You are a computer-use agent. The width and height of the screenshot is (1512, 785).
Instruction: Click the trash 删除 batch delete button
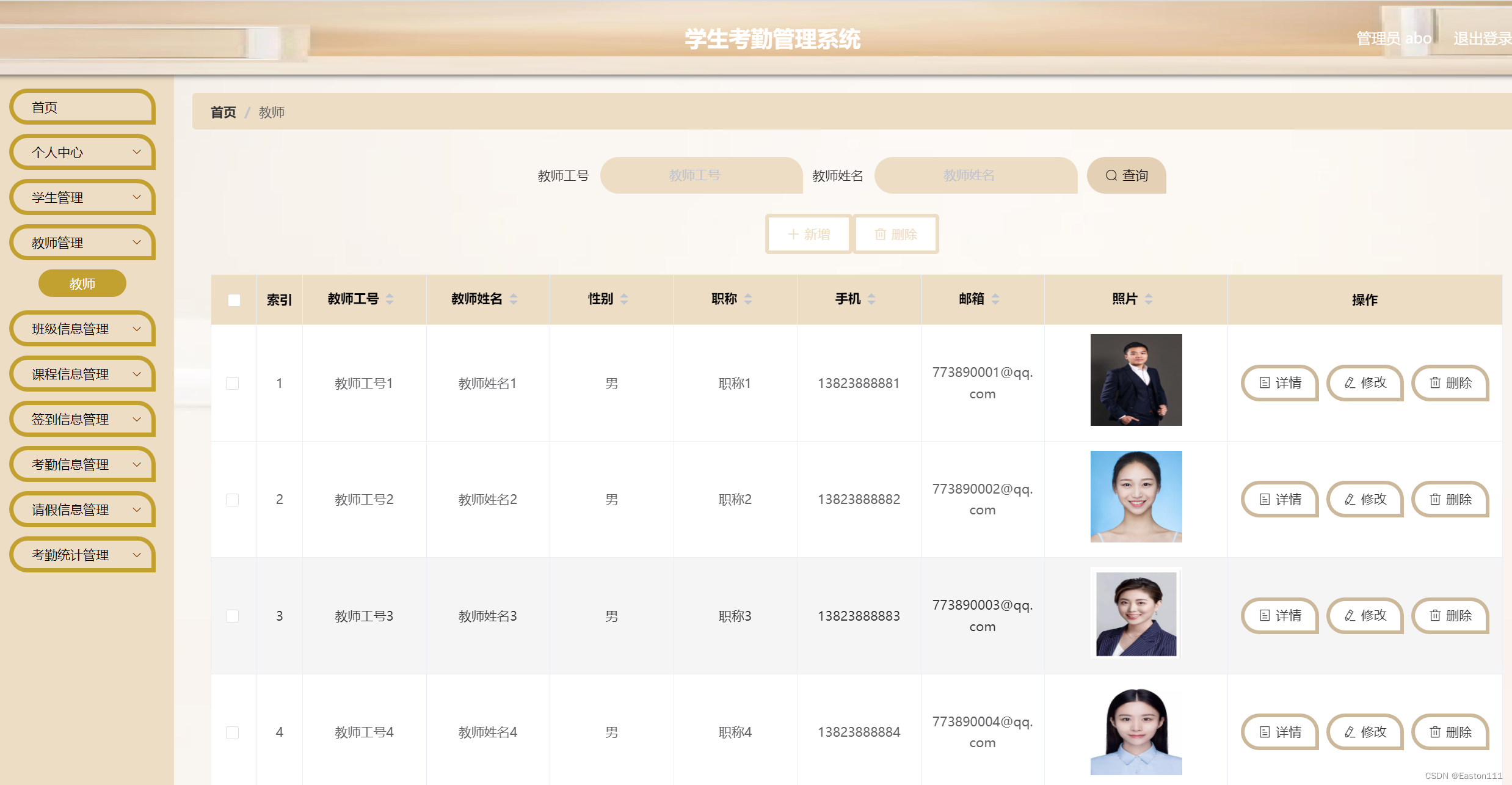tap(895, 235)
